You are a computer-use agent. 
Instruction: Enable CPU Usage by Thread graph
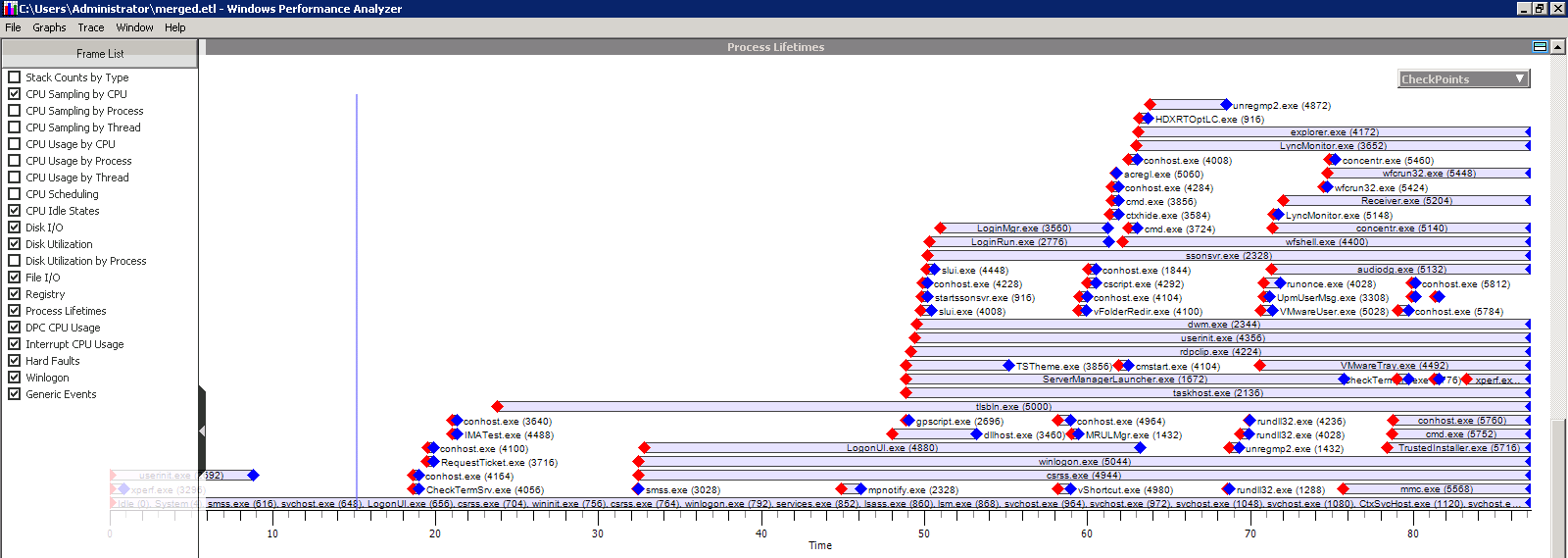[x=14, y=177]
